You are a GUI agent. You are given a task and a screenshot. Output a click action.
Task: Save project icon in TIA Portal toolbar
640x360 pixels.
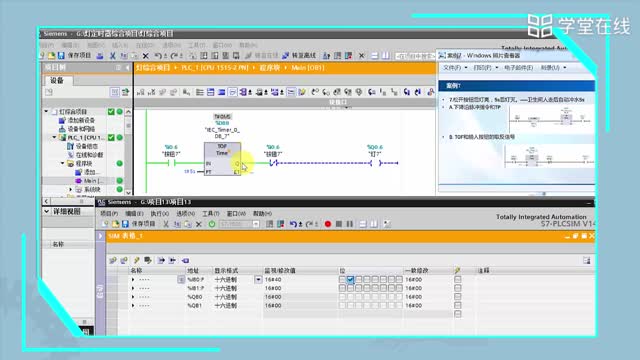point(61,56)
